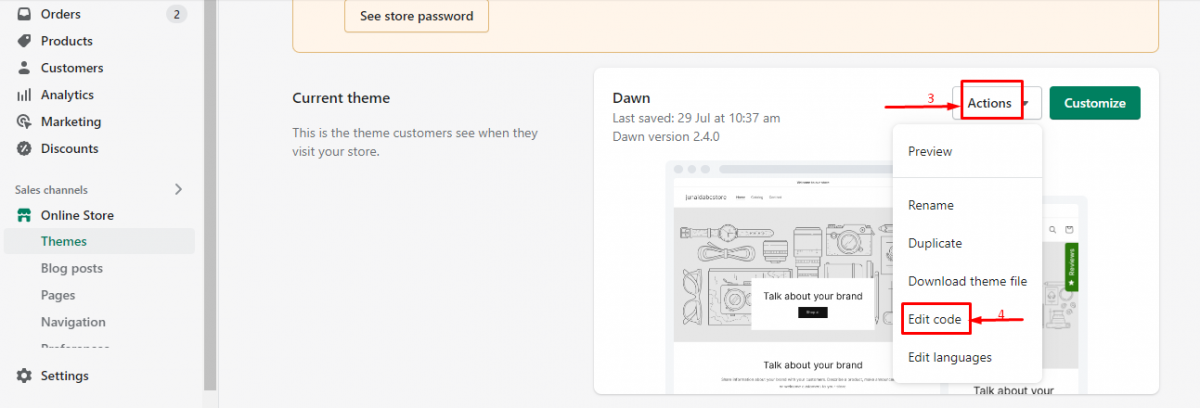Choose Duplicate from the theme menu
The height and width of the screenshot is (408, 1200).
click(935, 243)
